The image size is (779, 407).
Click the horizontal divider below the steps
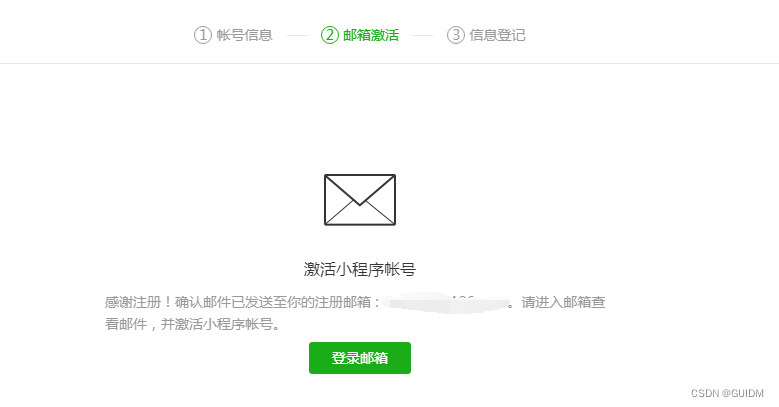390,63
